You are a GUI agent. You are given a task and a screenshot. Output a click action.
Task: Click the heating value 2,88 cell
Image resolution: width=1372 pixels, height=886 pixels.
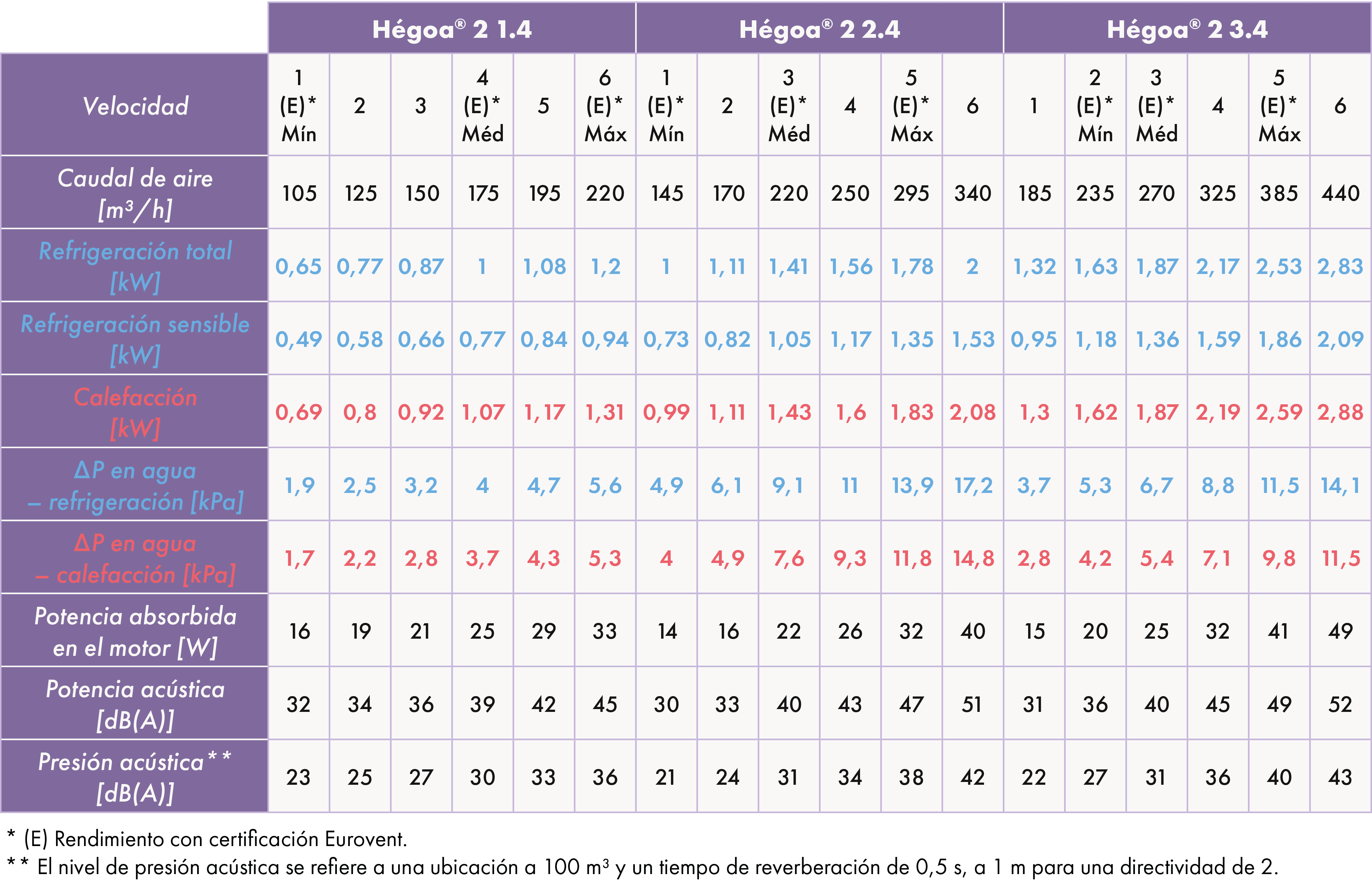point(1340,412)
